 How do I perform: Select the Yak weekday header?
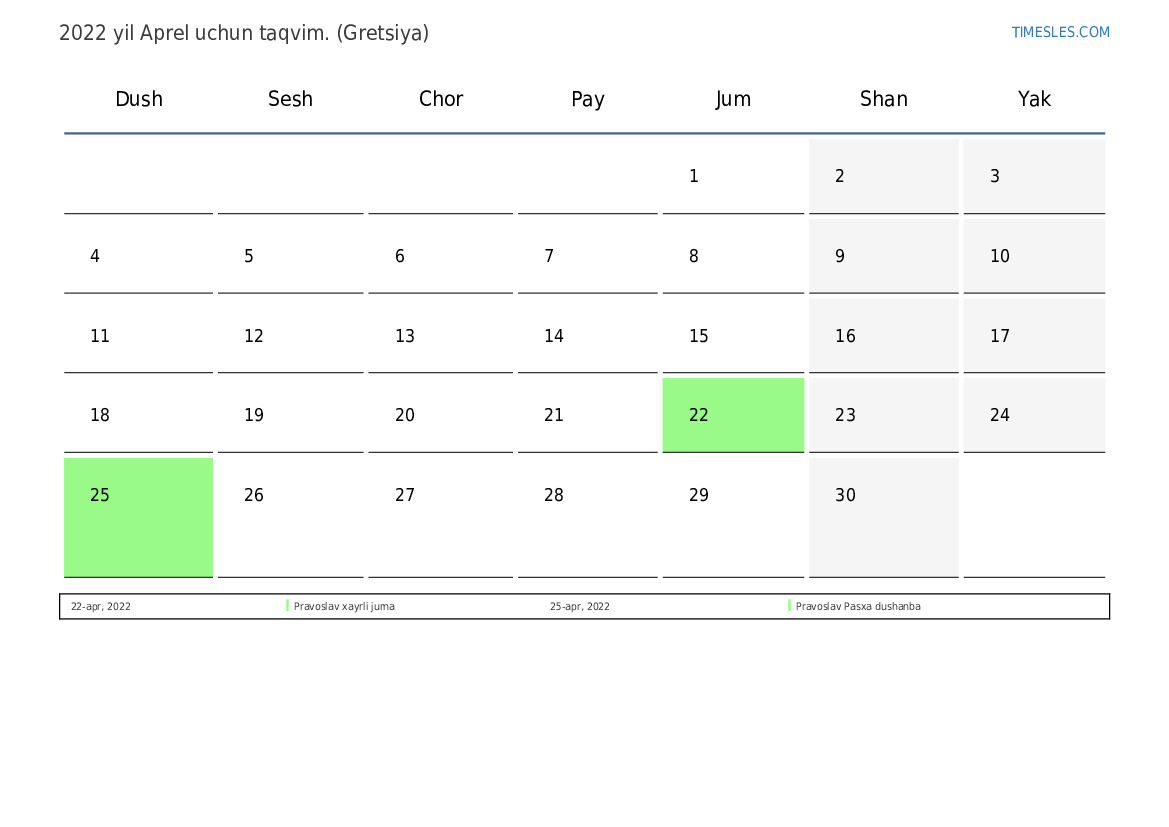coord(1034,99)
